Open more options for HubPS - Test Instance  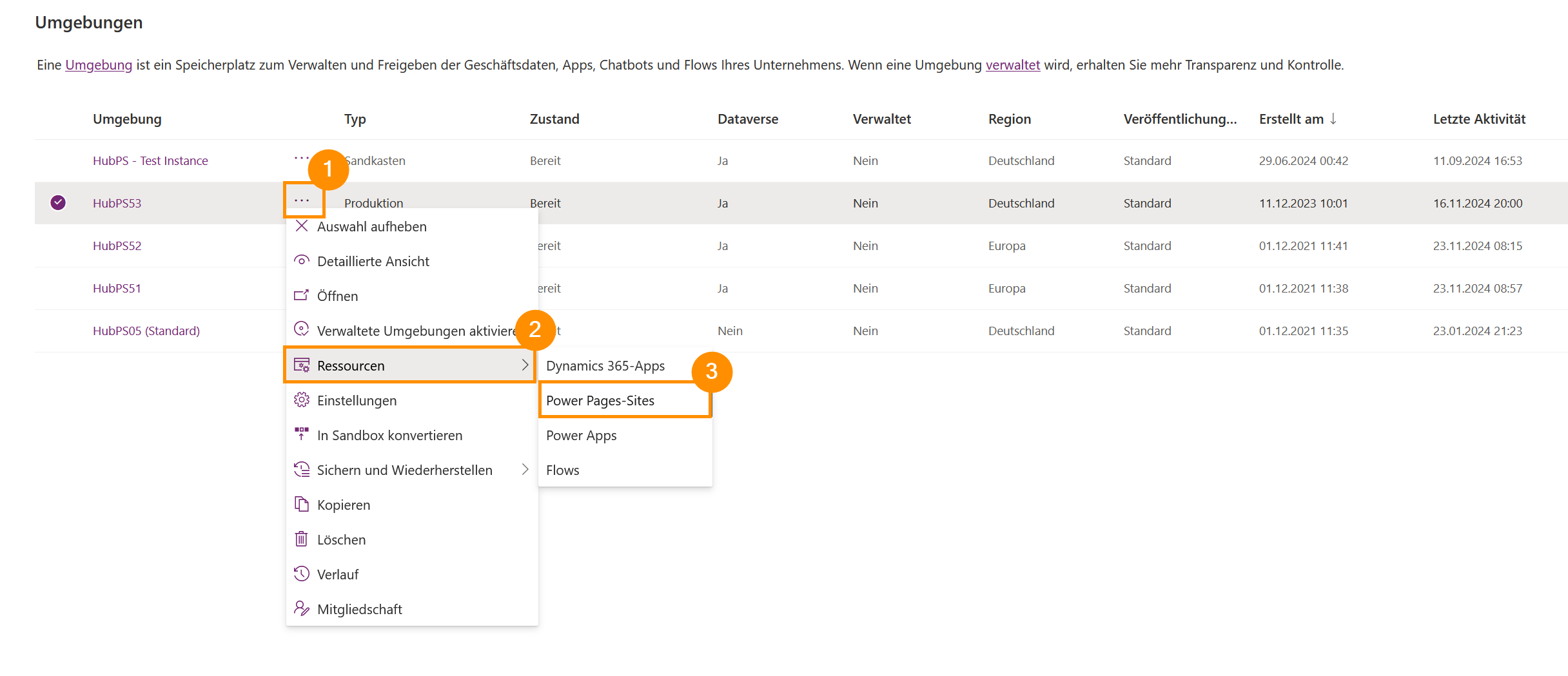[300, 159]
